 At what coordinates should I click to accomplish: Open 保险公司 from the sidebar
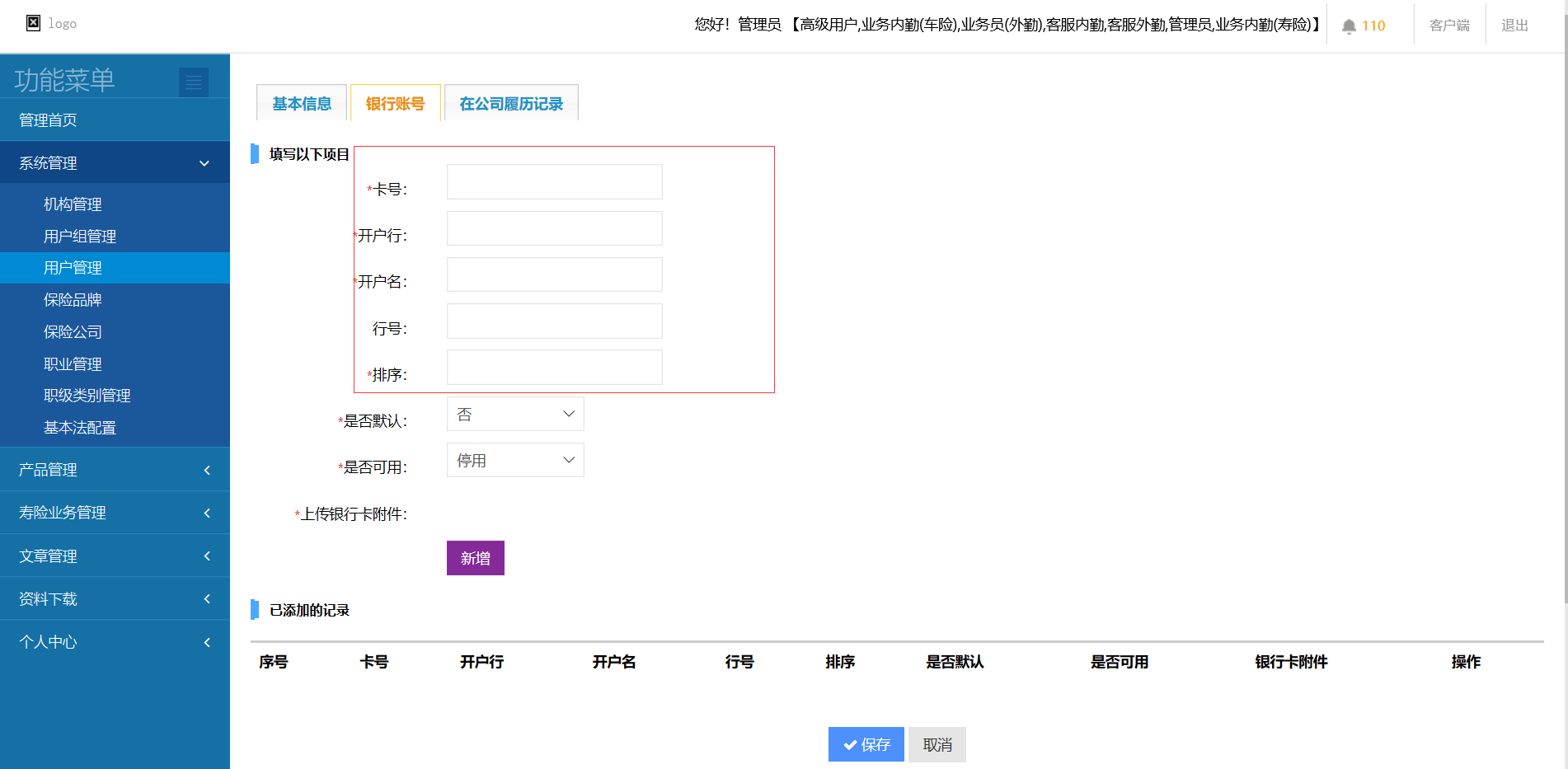[x=73, y=332]
